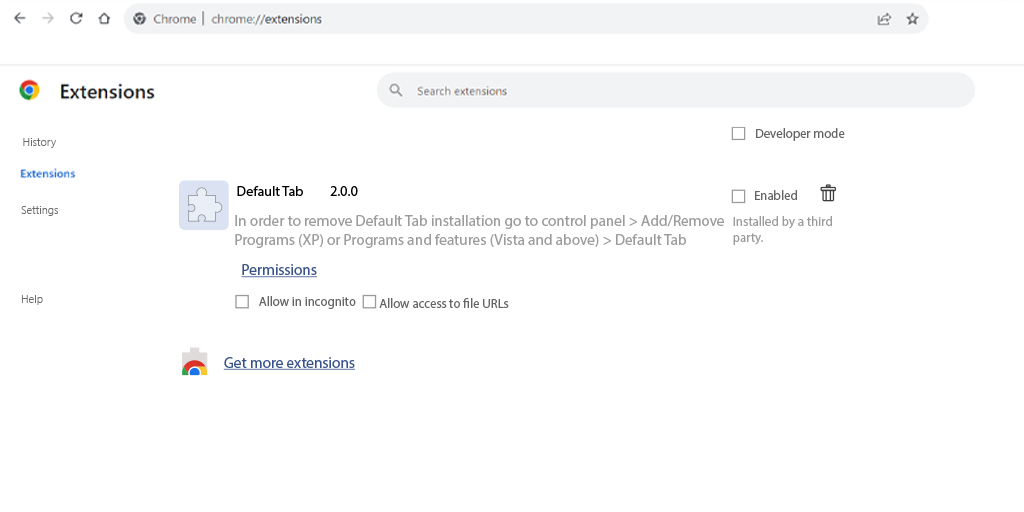Enable the Developer mode checkbox
This screenshot has width=1024, height=512.
739,133
